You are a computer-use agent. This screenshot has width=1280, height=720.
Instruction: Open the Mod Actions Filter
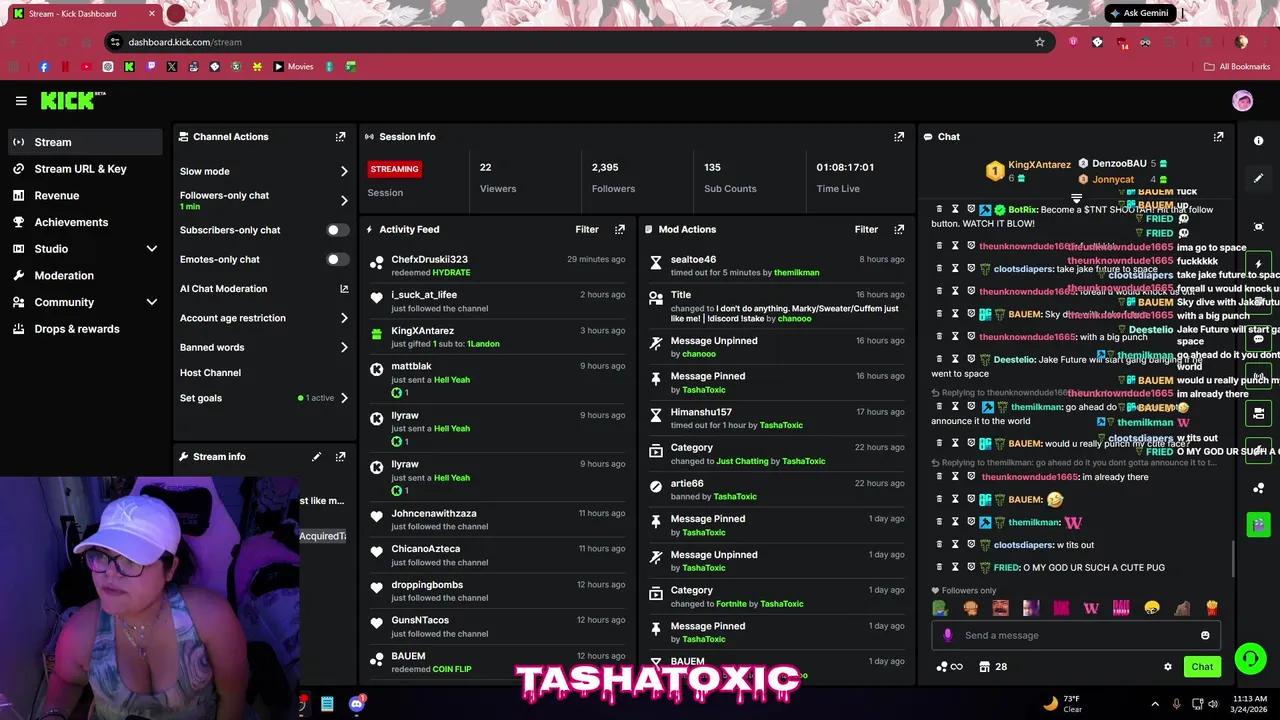point(866,230)
